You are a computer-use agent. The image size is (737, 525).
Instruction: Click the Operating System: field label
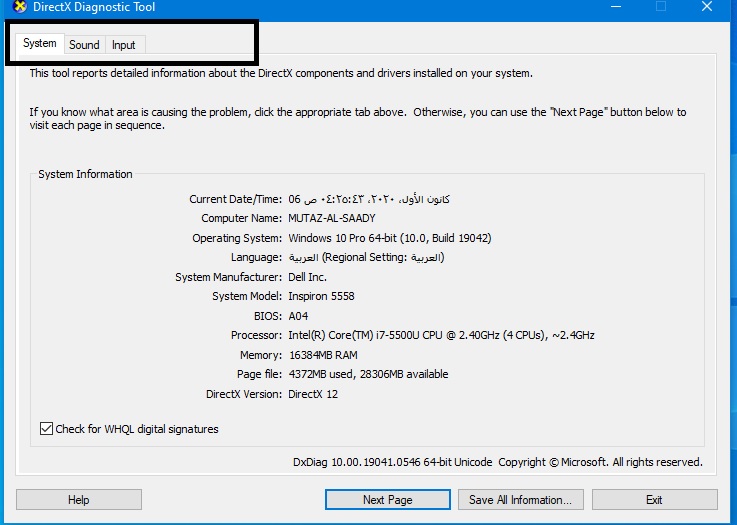tap(237, 238)
